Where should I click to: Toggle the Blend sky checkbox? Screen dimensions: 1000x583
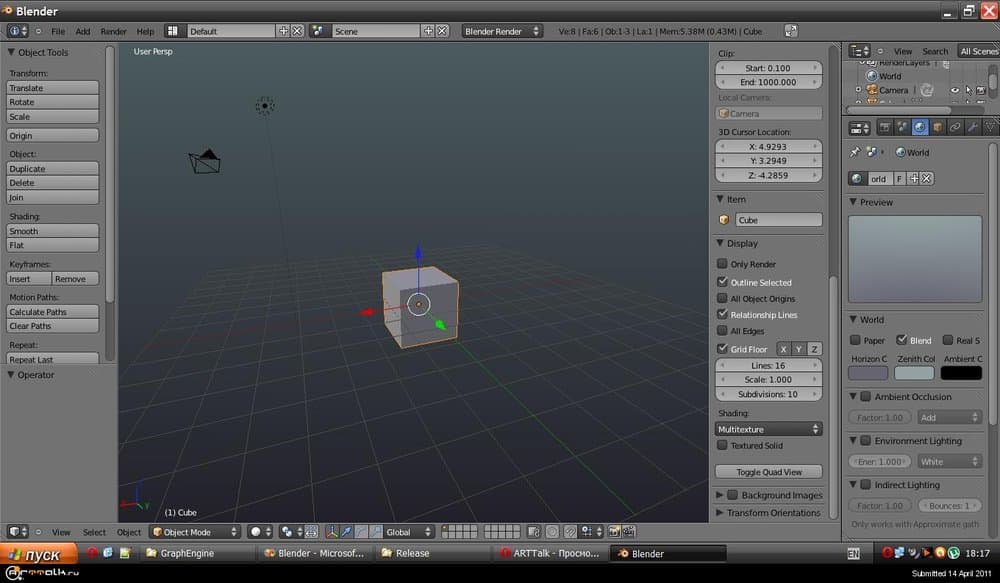click(901, 340)
